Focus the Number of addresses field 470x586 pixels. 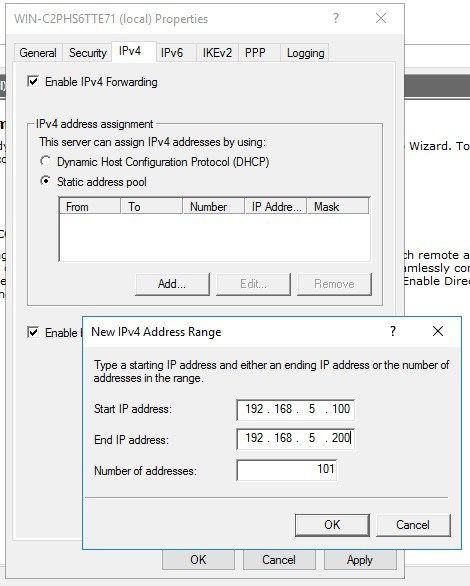[287, 469]
